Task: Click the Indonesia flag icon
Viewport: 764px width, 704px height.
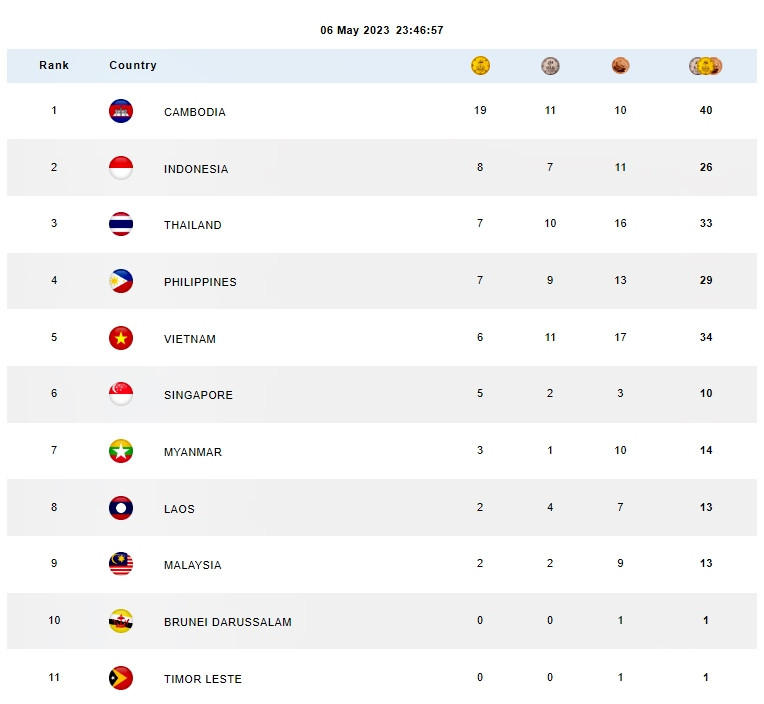Action: (121, 168)
